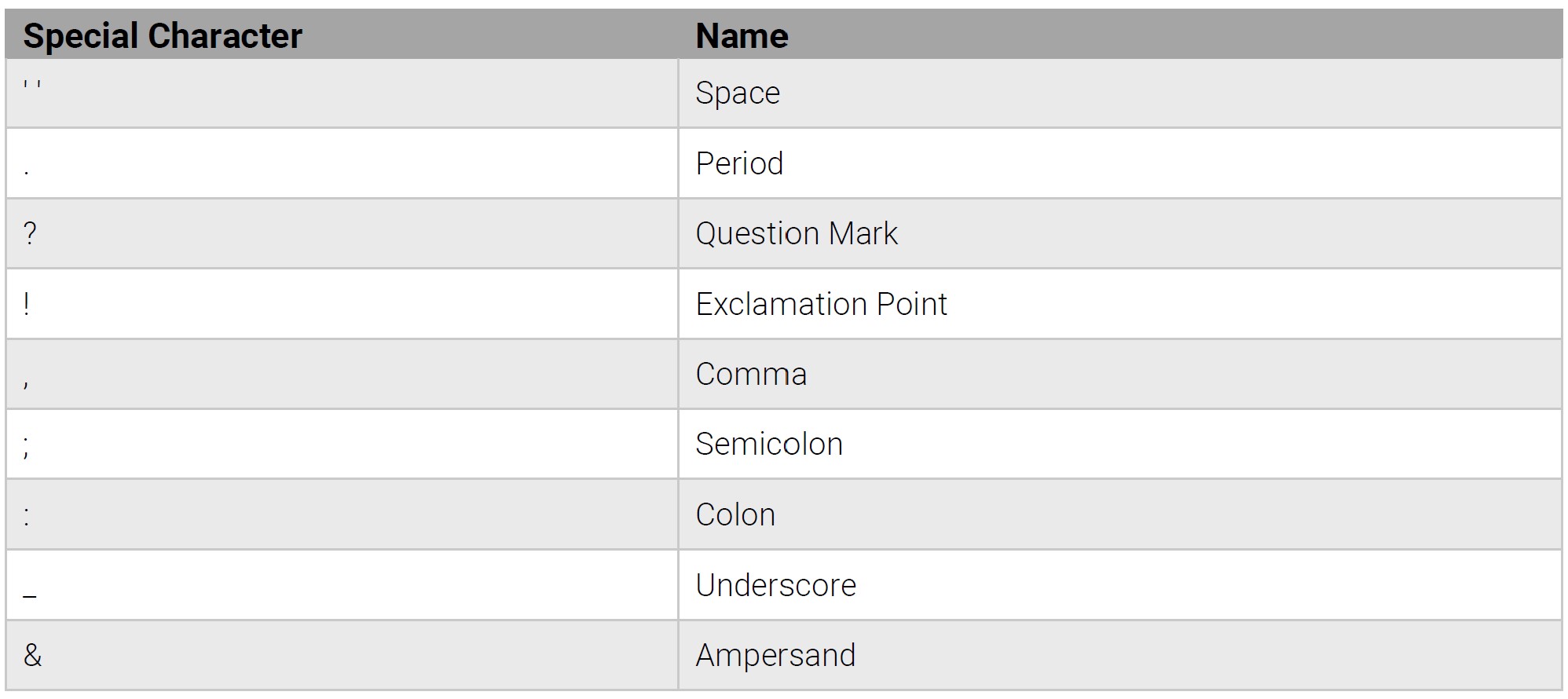Select the Exclamation Point name cell

[821, 304]
